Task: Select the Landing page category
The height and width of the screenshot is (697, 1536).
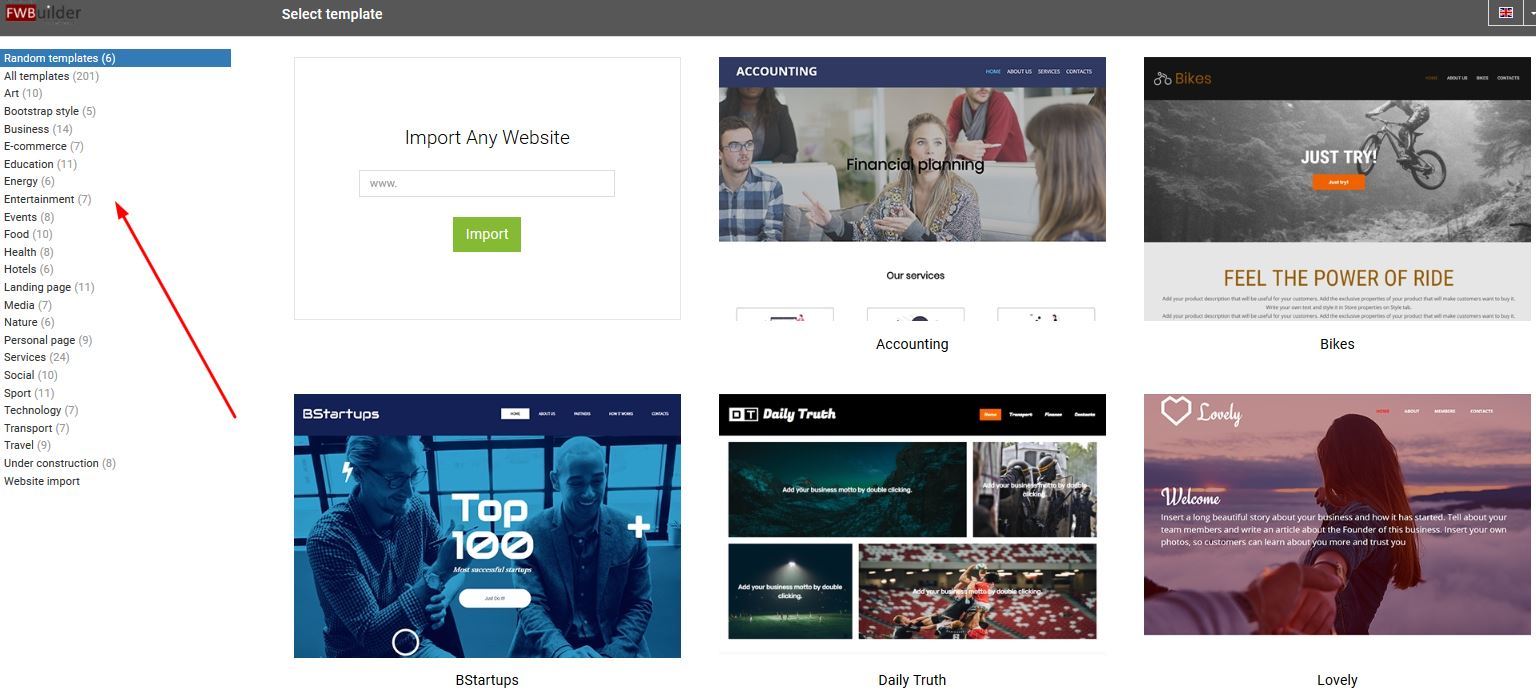Action: pyautogui.click(x=49, y=287)
